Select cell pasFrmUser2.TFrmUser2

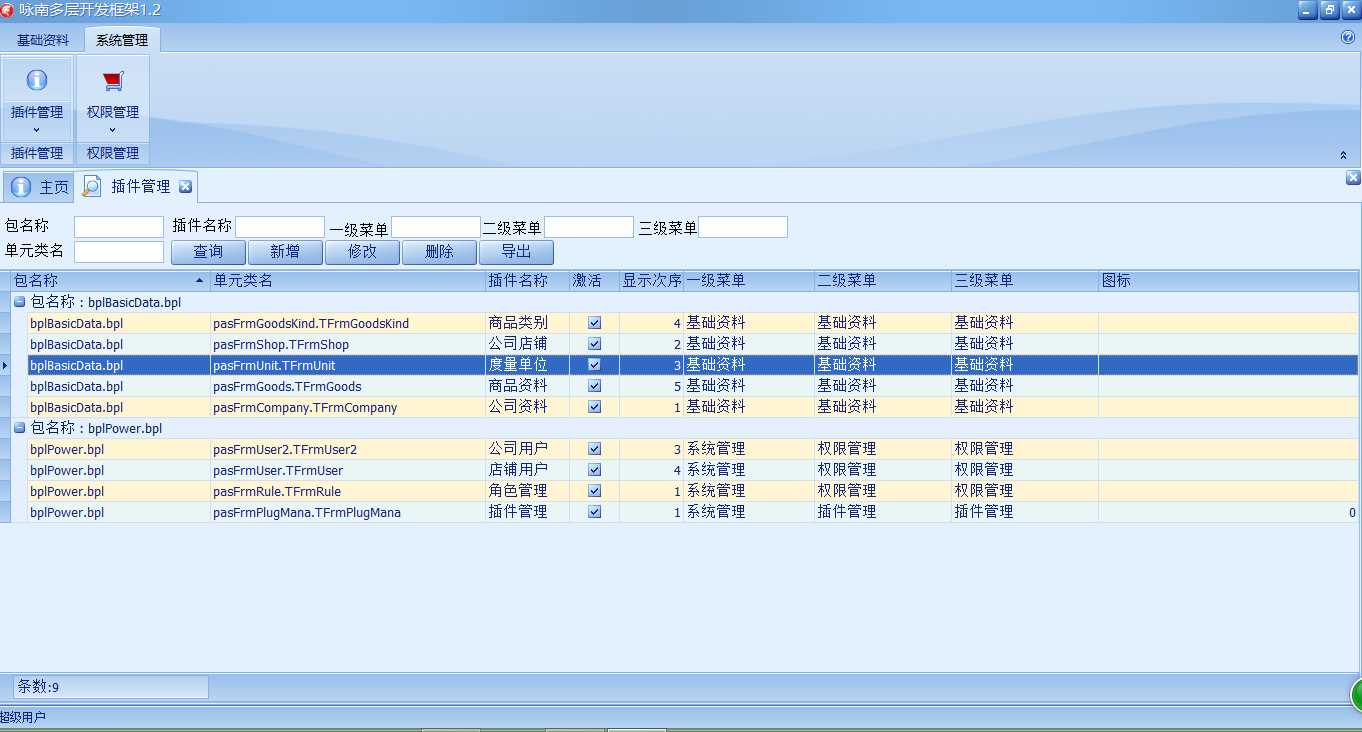click(x=347, y=449)
